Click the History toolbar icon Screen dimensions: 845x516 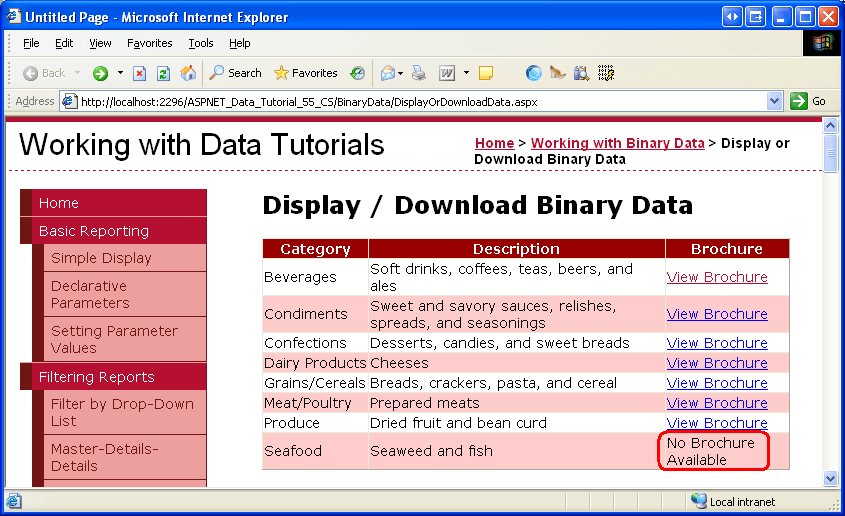pos(358,73)
